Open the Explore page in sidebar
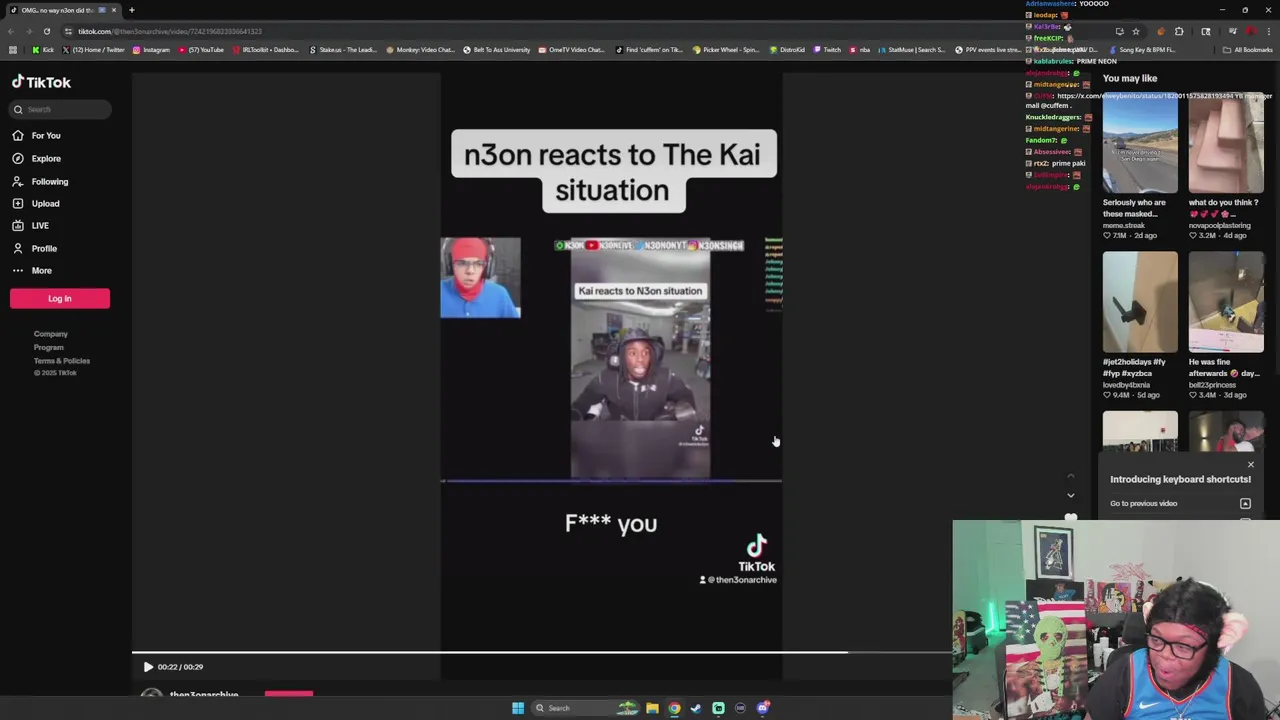Image resolution: width=1280 pixels, height=720 pixels. tap(36, 158)
